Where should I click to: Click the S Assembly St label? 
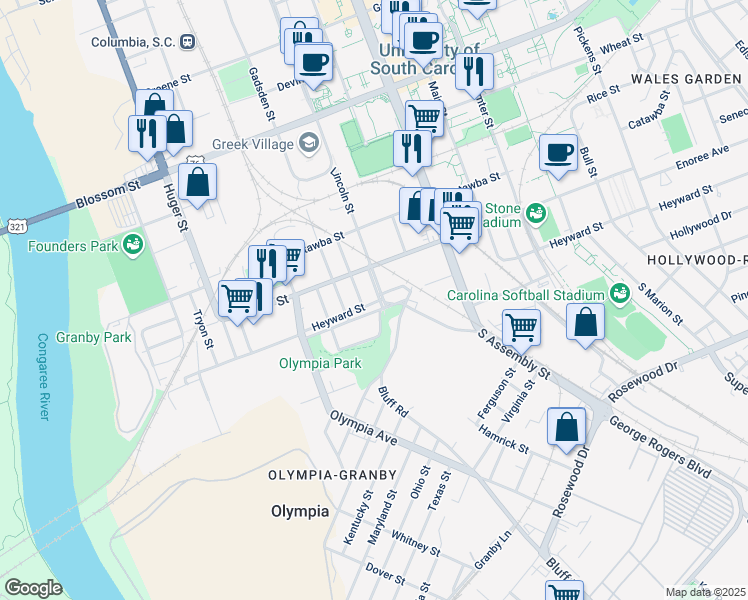pyautogui.click(x=514, y=354)
